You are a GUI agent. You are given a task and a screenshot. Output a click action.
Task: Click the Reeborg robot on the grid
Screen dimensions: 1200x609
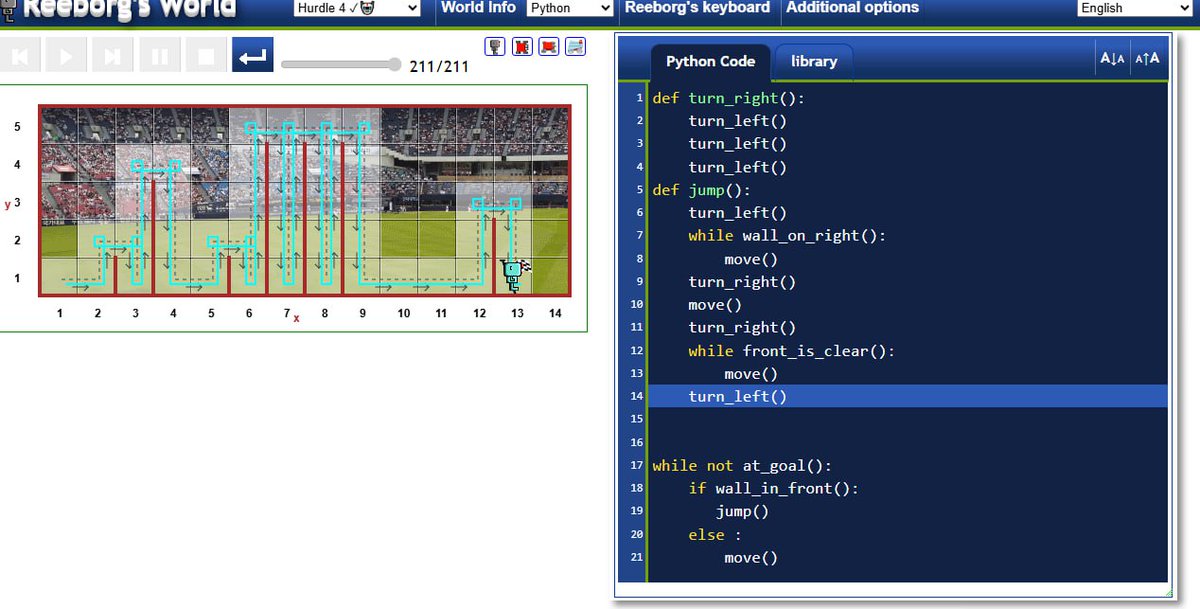pos(513,275)
